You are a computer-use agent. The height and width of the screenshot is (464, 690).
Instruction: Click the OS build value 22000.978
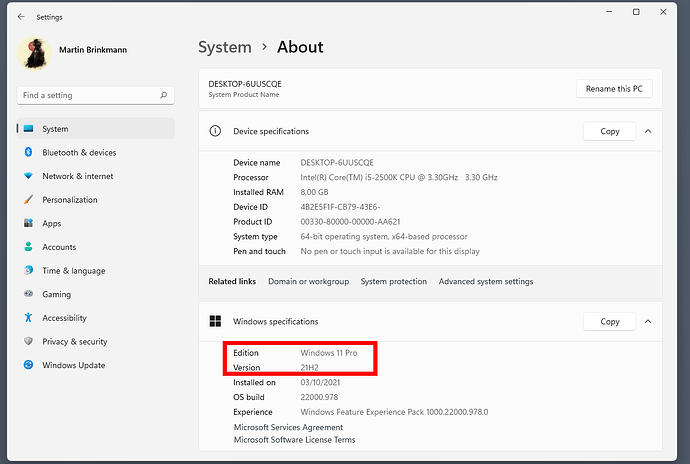319,397
